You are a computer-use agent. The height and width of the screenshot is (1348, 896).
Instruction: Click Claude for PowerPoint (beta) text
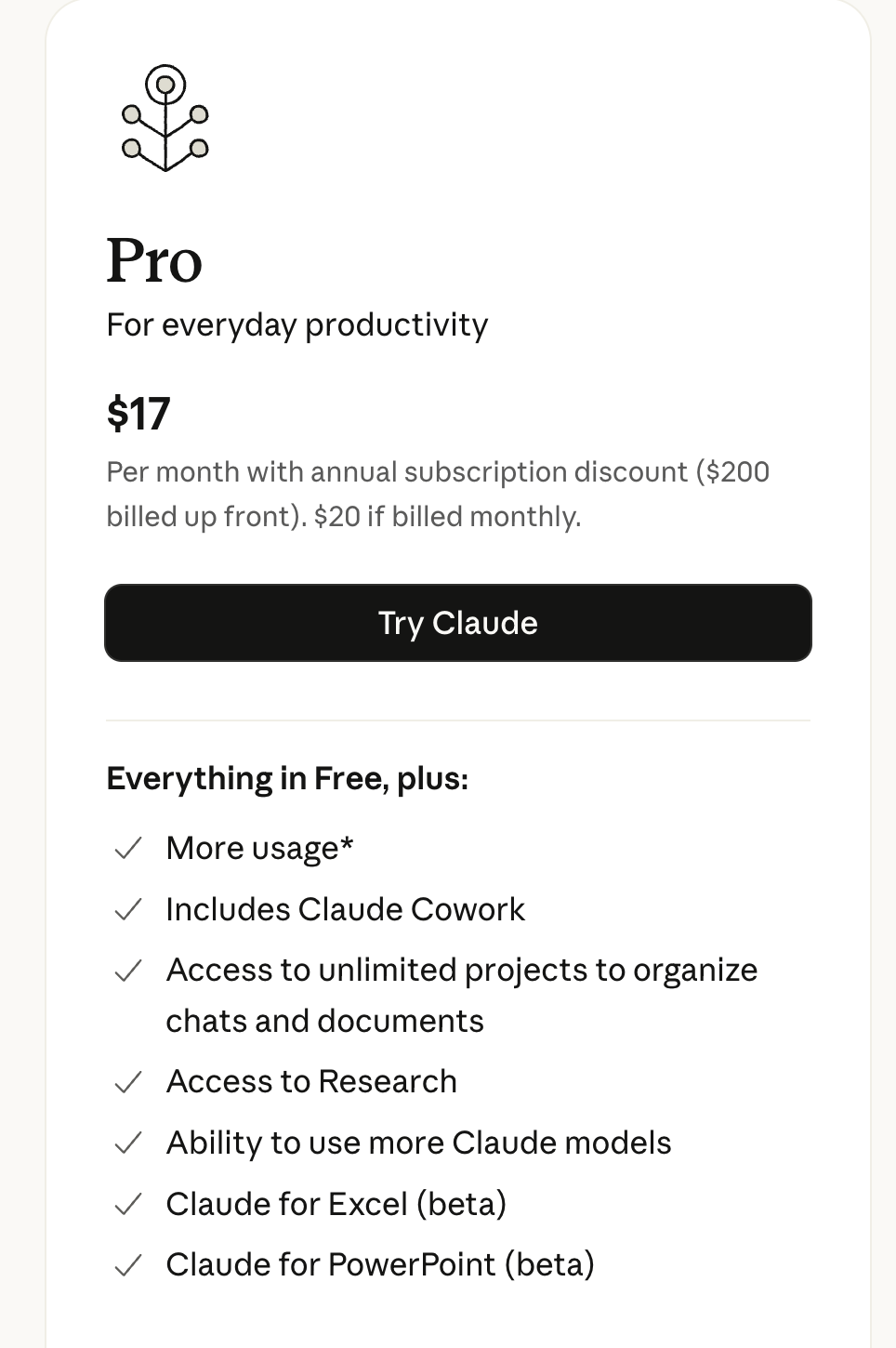click(x=379, y=1264)
